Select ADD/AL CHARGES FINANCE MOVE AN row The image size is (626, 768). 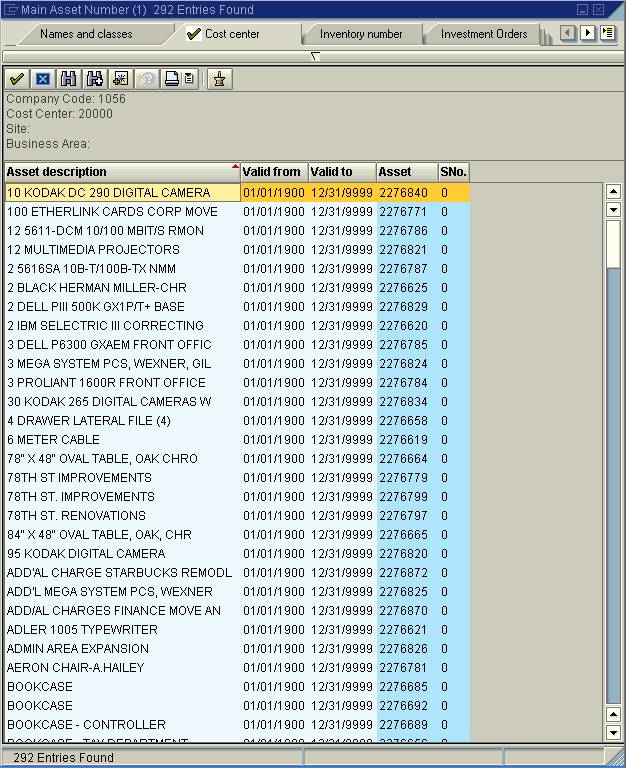click(238, 611)
